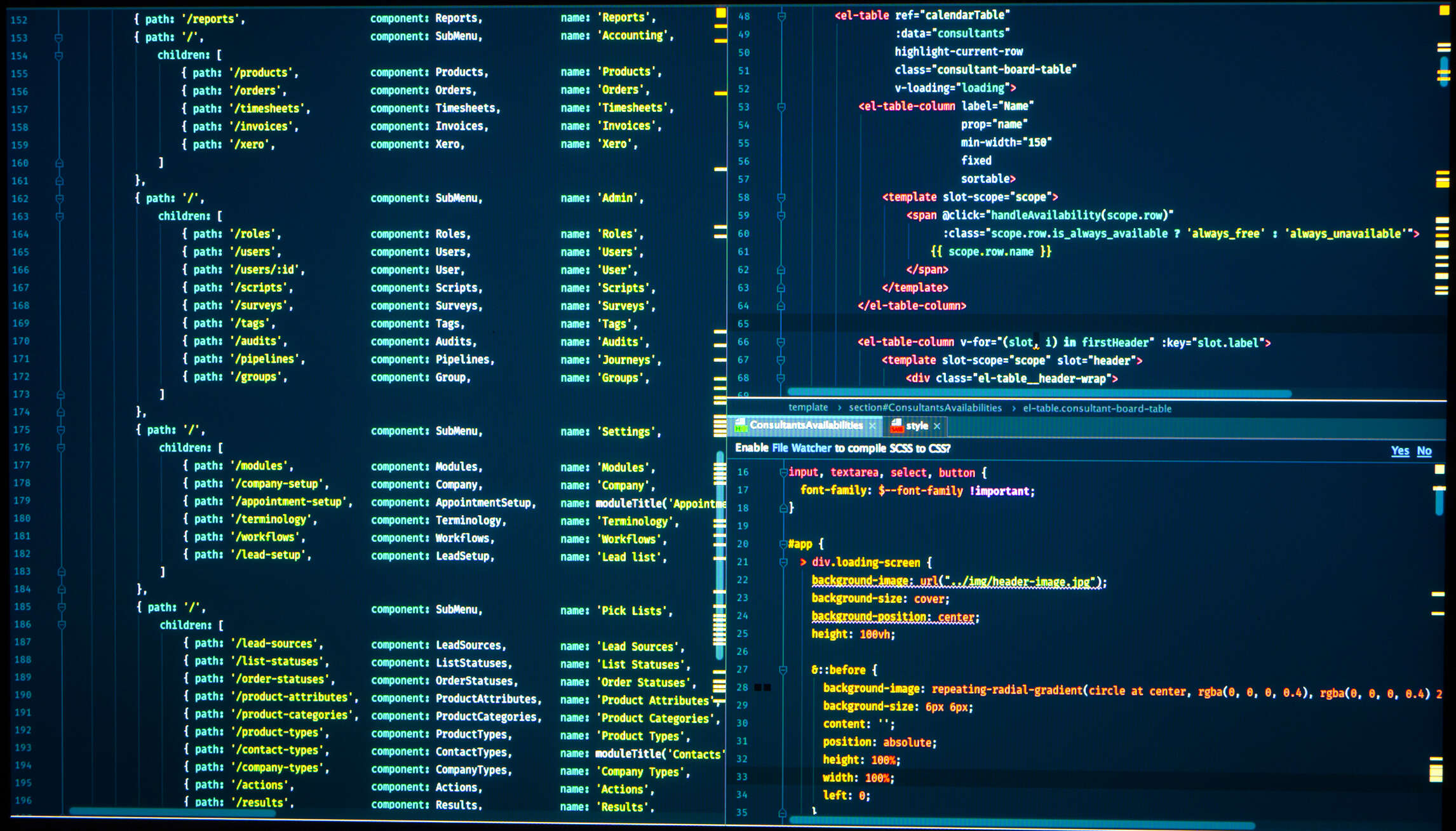Collapse the el-table block at line 48
1456x831 pixels.
(x=782, y=16)
